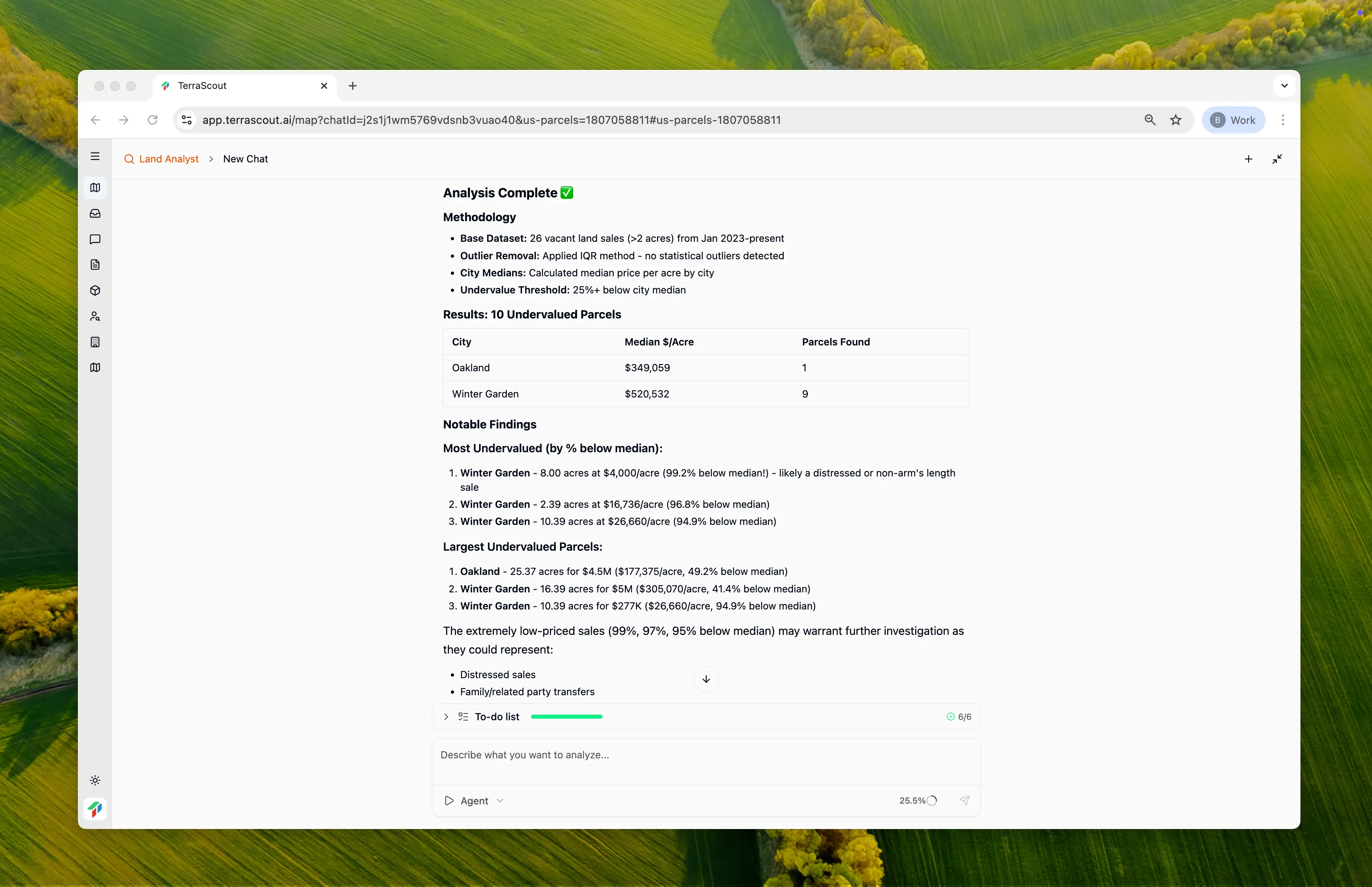Click the context usage 25.5% indicator
The height and width of the screenshot is (887, 1372).
coord(918,800)
